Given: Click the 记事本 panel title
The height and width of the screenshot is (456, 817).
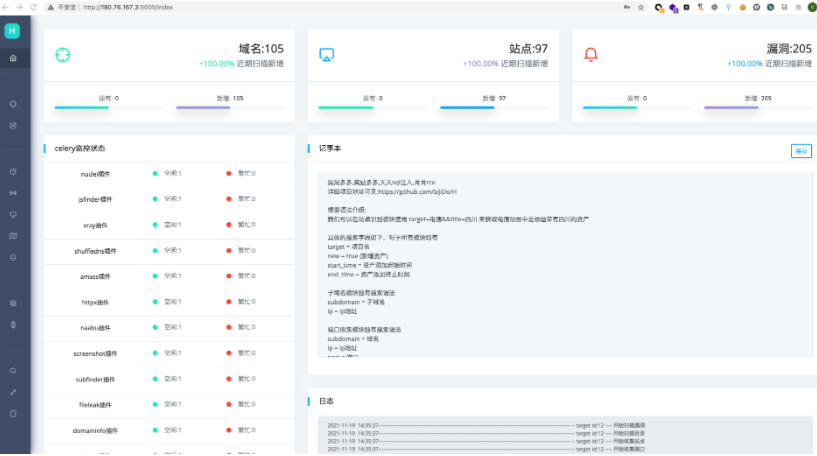Looking at the screenshot, I should pos(330,149).
